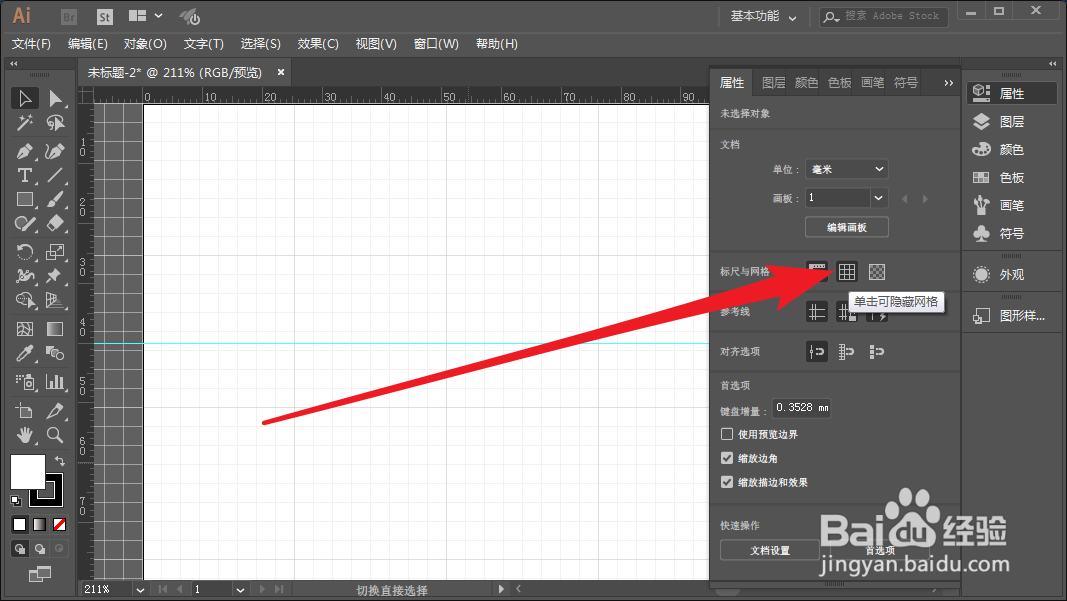
Task: Switch to the 色板 tab
Action: (839, 83)
